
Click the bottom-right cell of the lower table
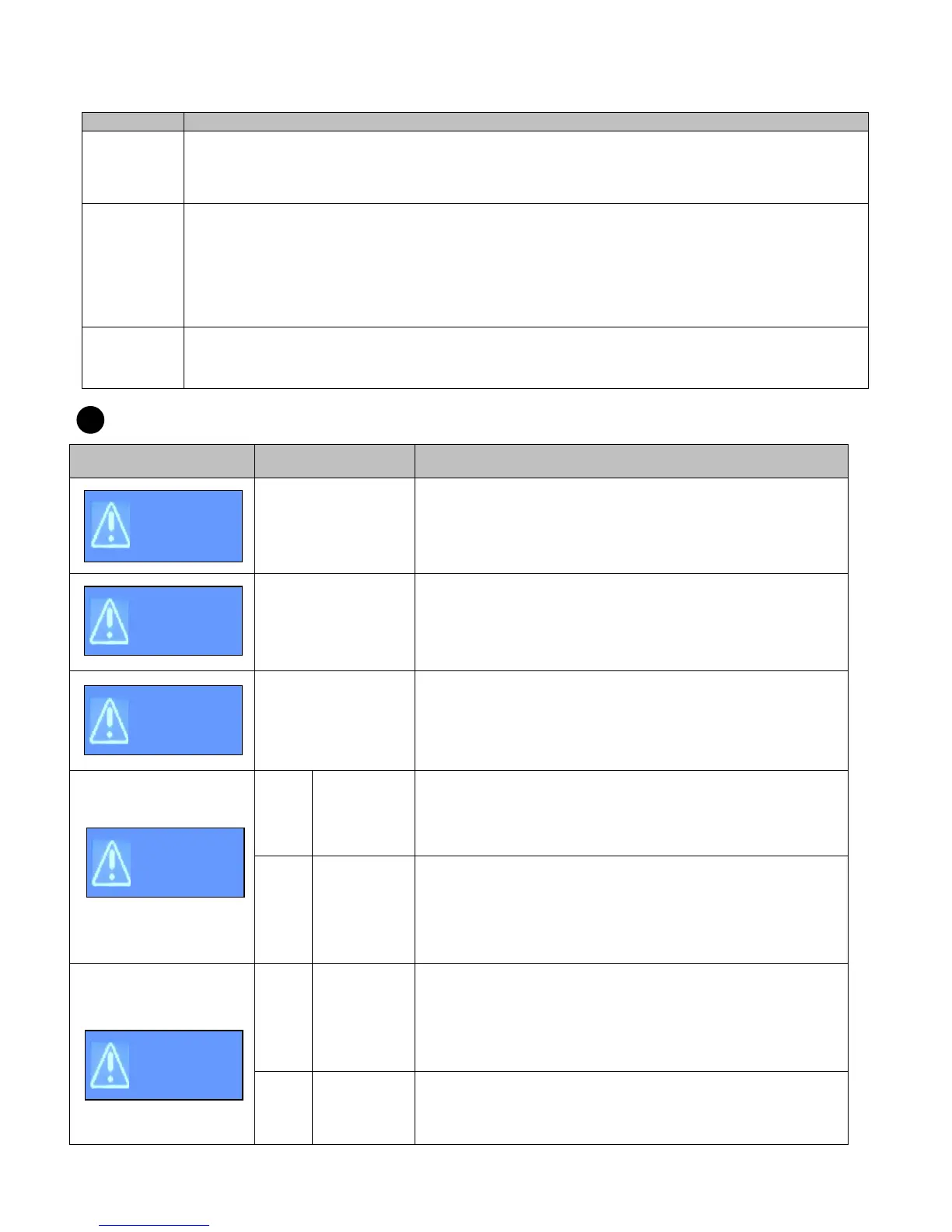(631, 1108)
